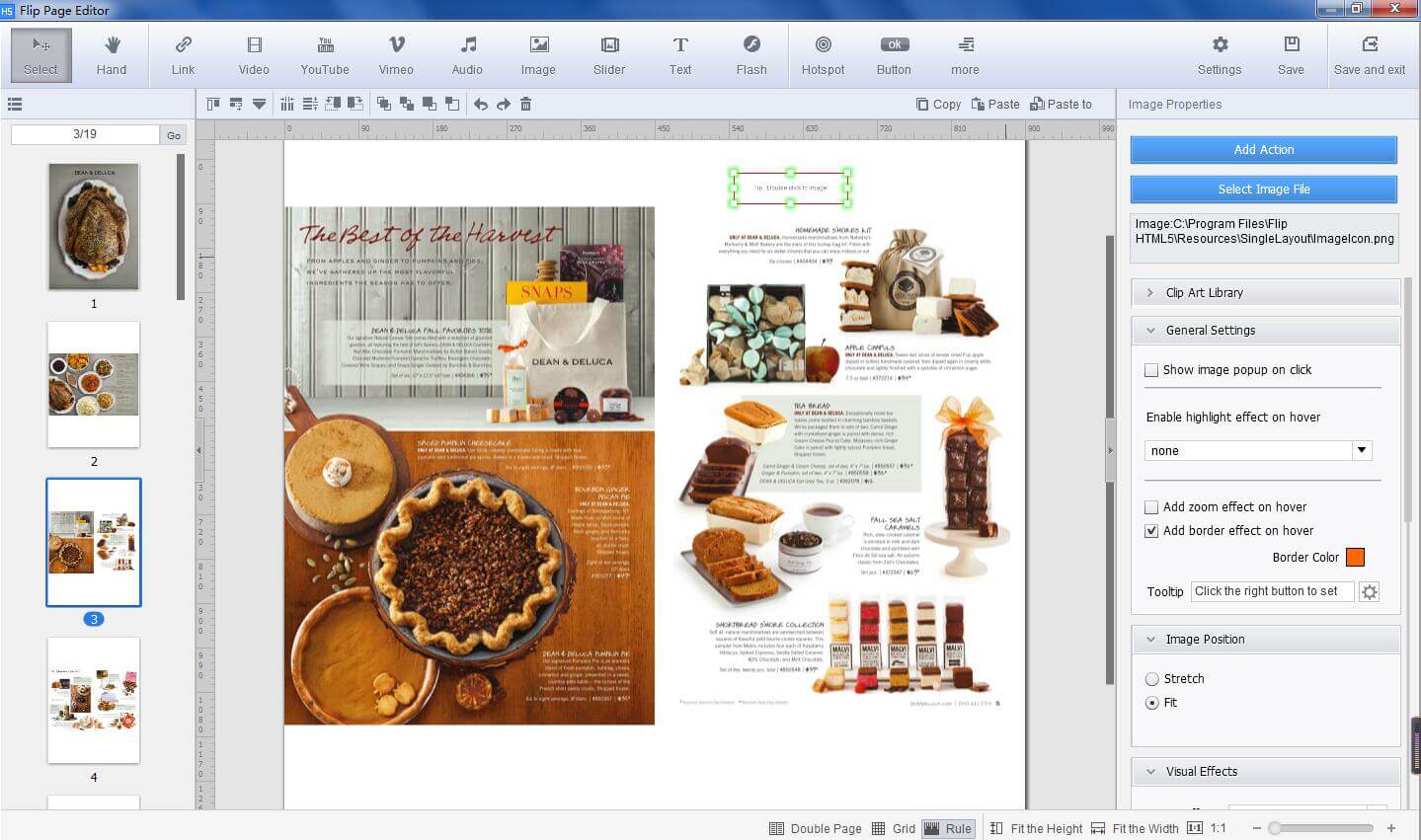Click the Undo arrow icon
Viewport: 1421px width, 840px height.
[483, 103]
